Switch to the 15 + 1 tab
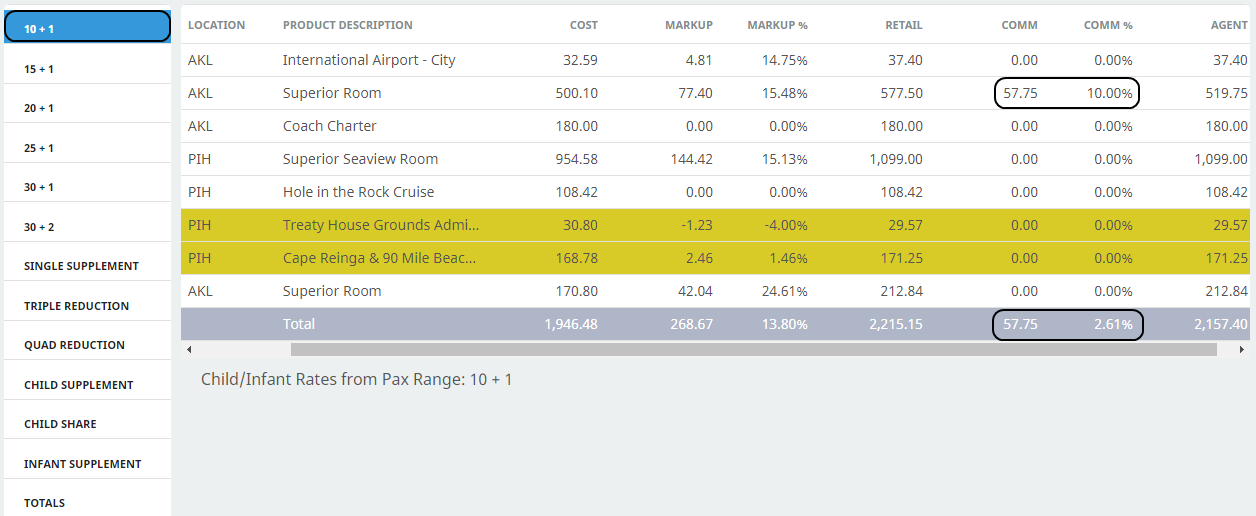The width and height of the screenshot is (1256, 516). 87,69
